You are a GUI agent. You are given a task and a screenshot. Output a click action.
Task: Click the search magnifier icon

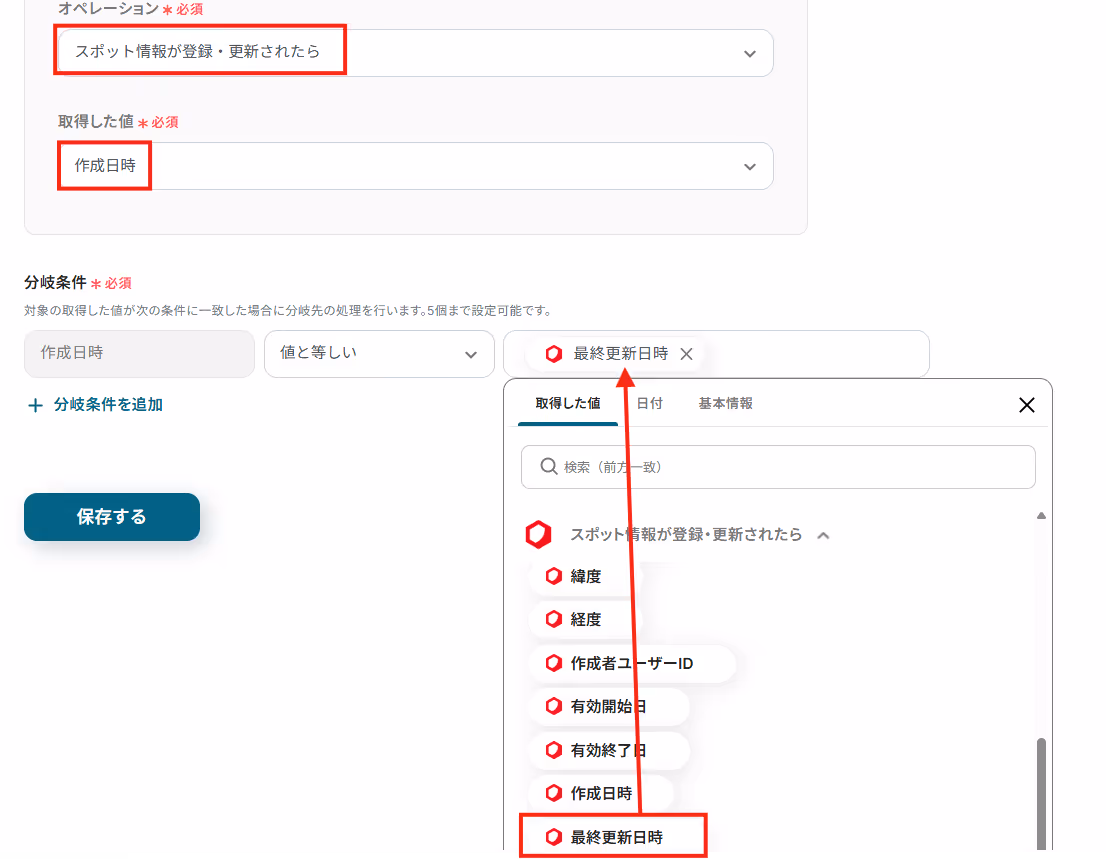coord(549,466)
